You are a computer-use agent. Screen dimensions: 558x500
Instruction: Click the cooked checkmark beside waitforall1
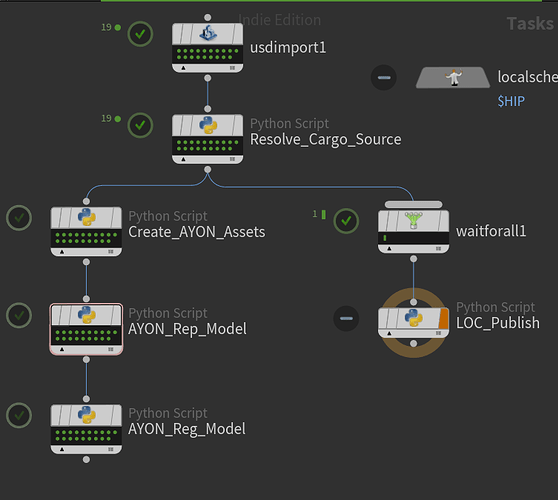[x=346, y=221]
